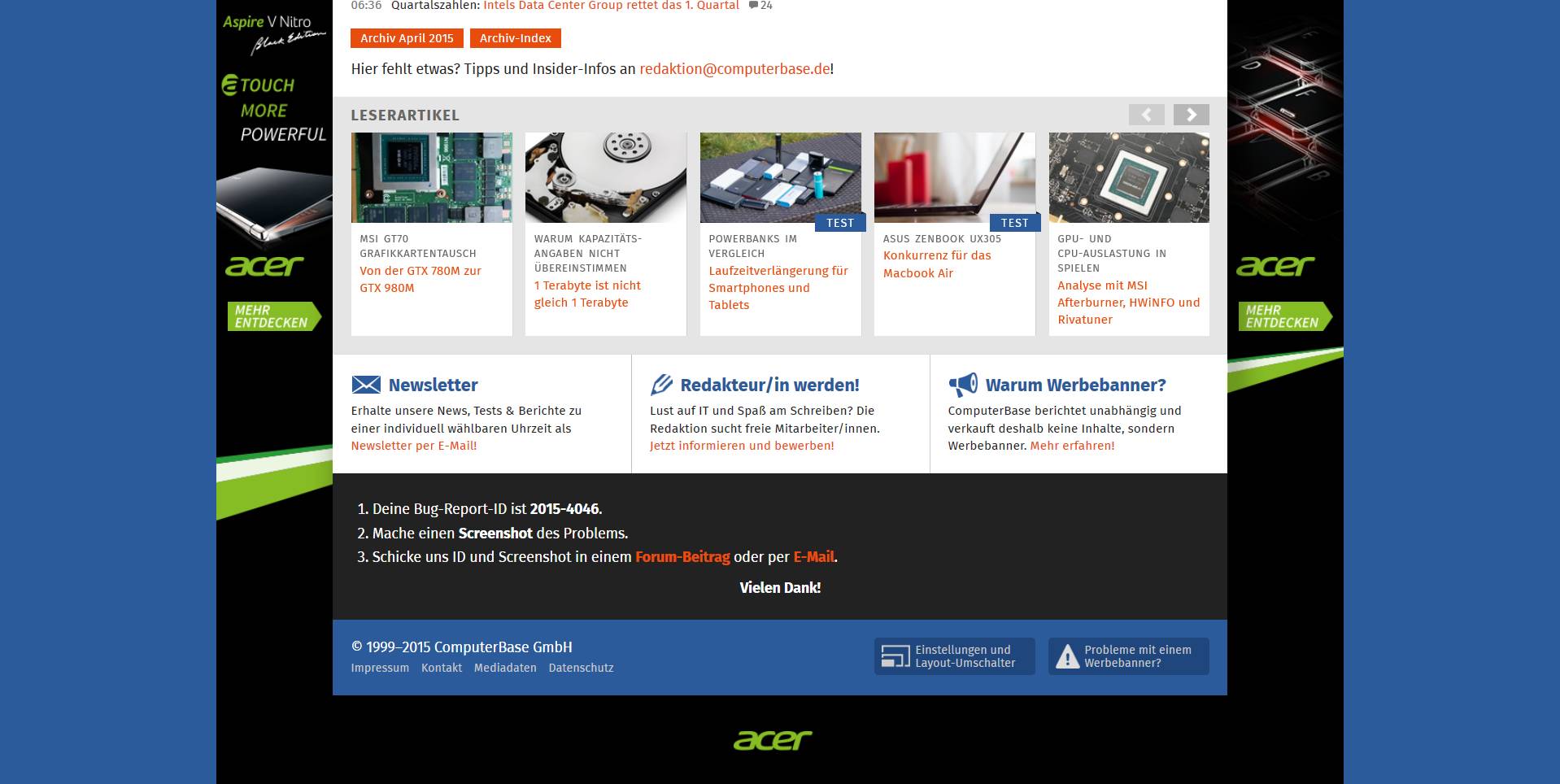1560x784 pixels.
Task: Open 'Laufzeitverlängerung für Smartphones und Tablets'
Action: tap(778, 288)
